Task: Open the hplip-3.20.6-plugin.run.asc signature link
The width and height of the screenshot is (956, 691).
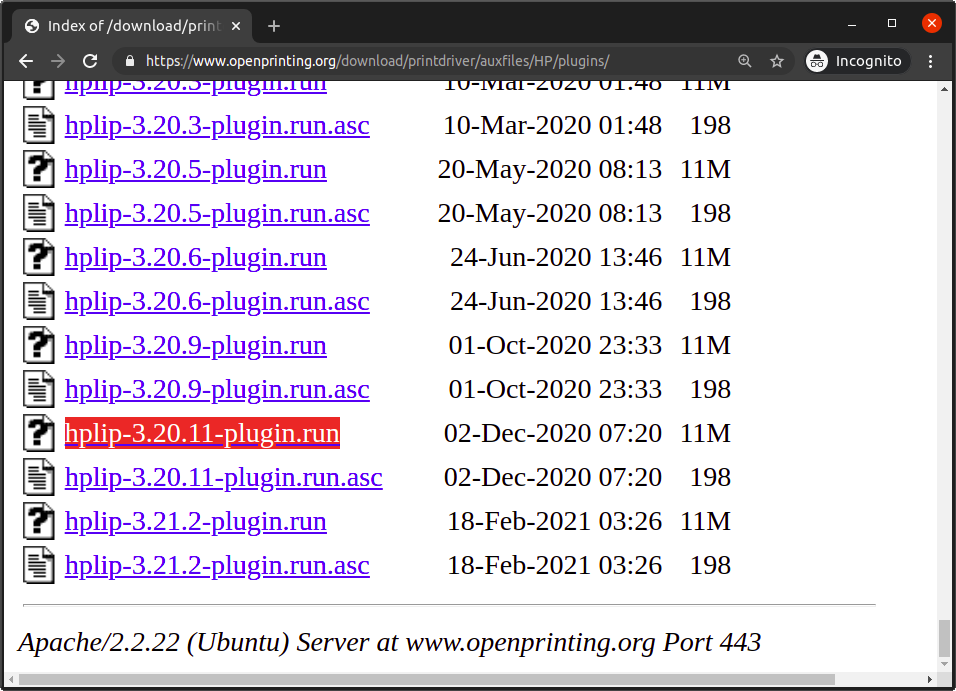Action: pyautogui.click(x=217, y=301)
